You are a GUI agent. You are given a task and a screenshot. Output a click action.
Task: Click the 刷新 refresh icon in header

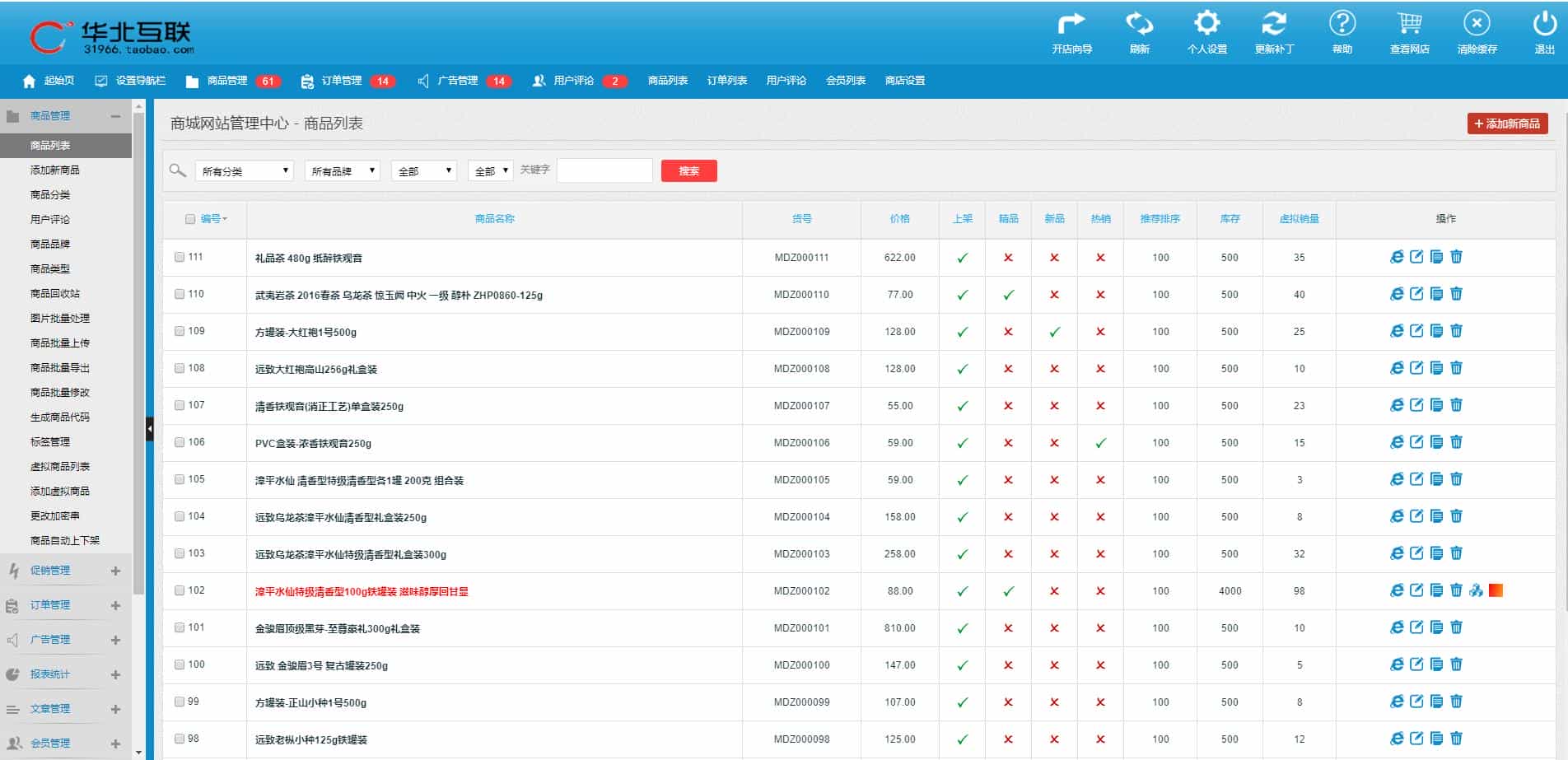[x=1139, y=24]
